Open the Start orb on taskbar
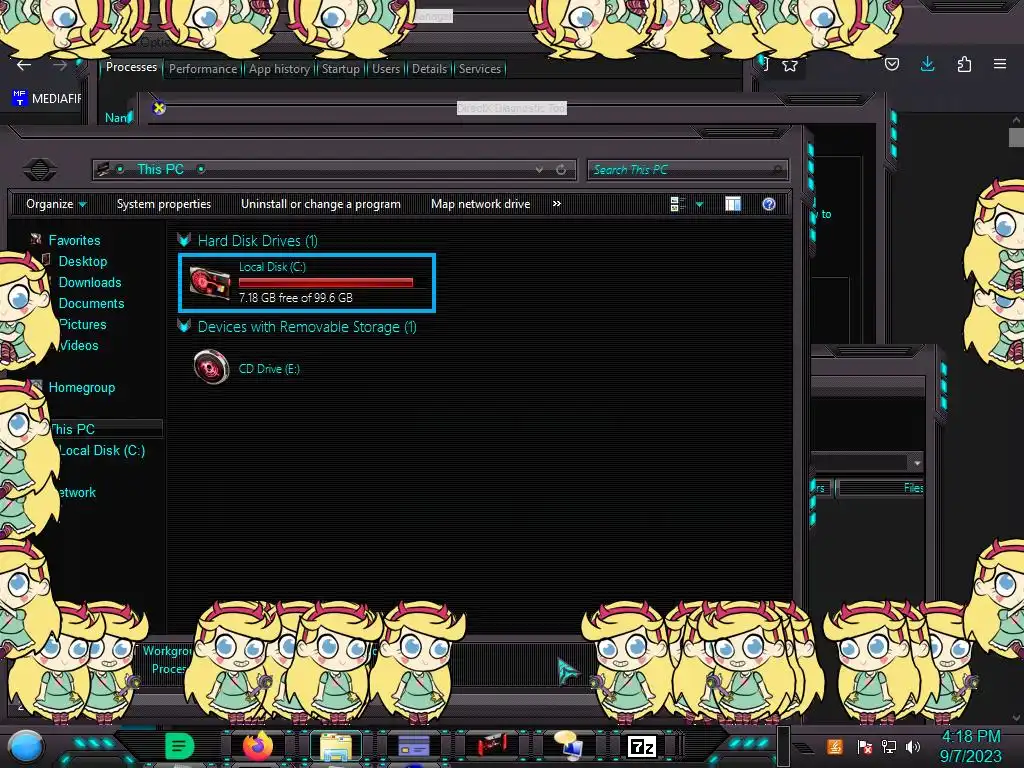Screen dimensions: 1024x768 point(26,746)
